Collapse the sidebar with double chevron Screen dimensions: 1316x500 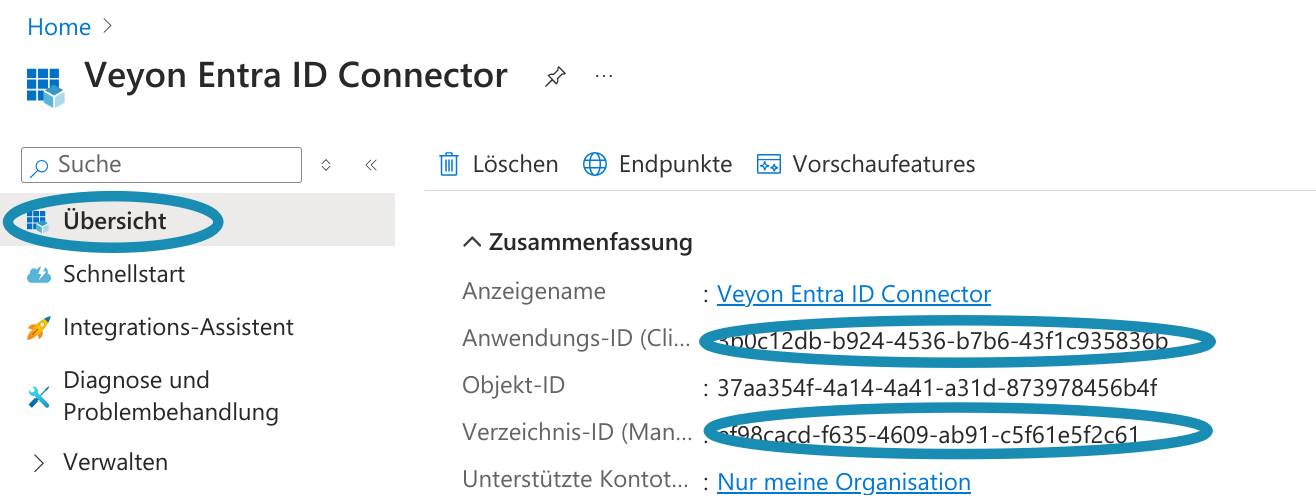[371, 165]
